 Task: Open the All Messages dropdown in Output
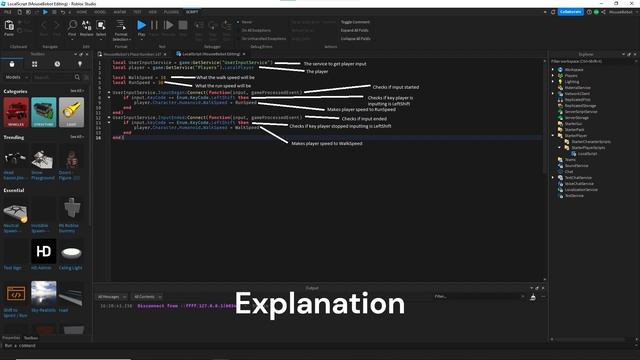pos(111,297)
